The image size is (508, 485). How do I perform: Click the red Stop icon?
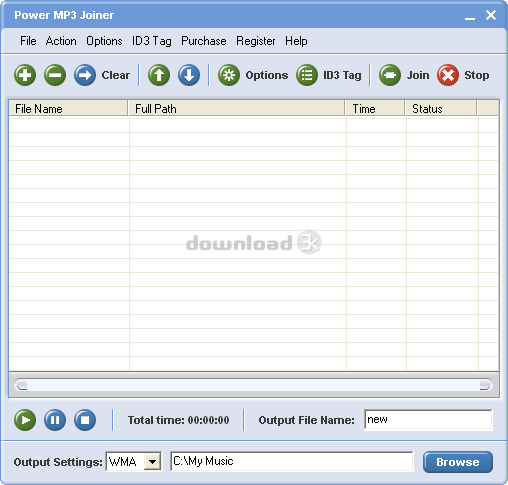(448, 75)
